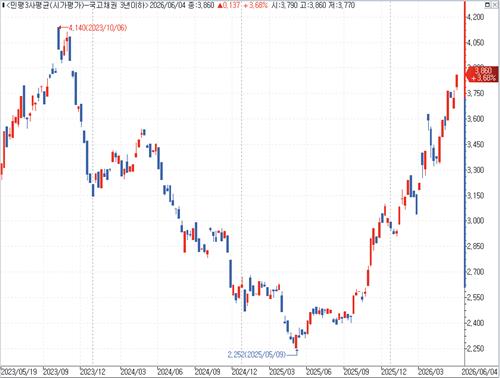Click the high value '고:3,860' in header
Viewport: 500px width, 378px height.
click(313, 5)
